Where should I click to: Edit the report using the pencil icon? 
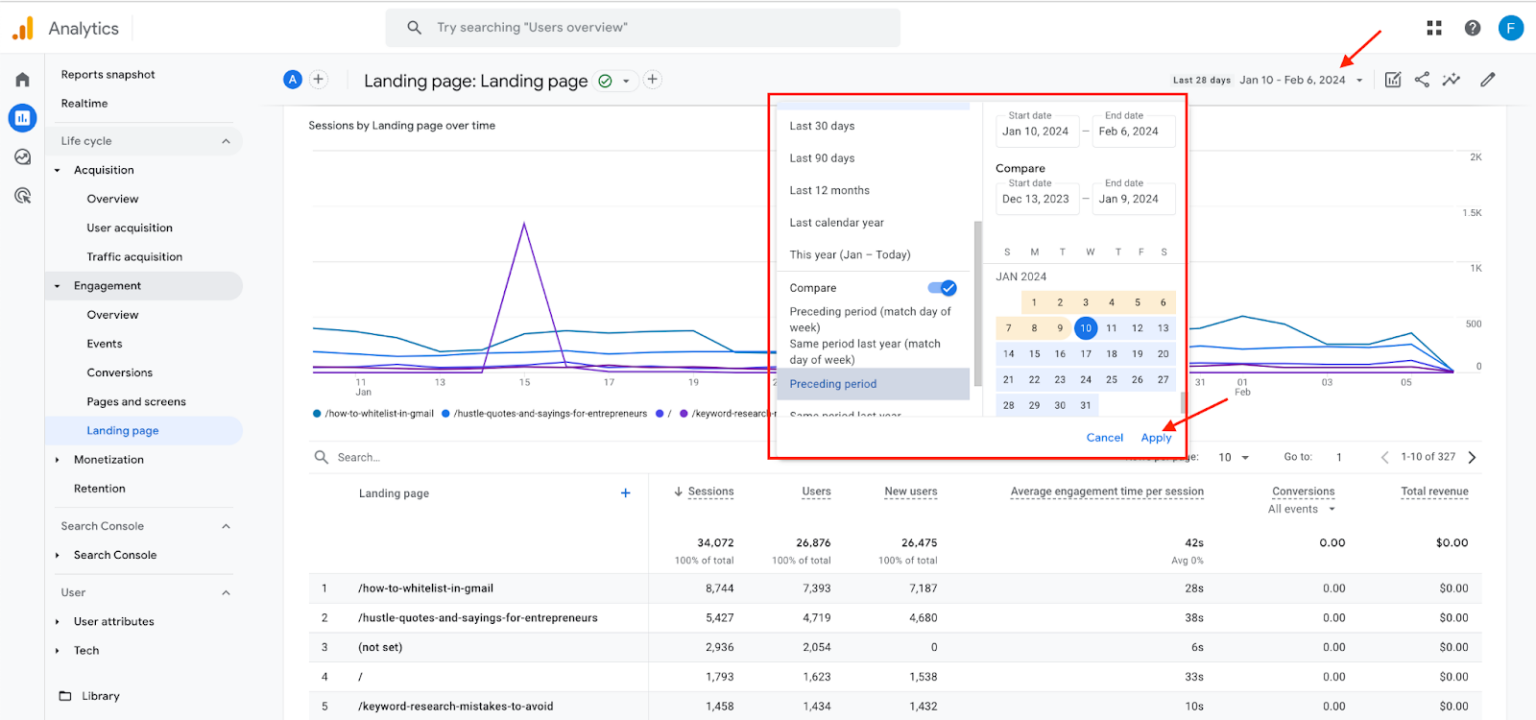[x=1487, y=79]
